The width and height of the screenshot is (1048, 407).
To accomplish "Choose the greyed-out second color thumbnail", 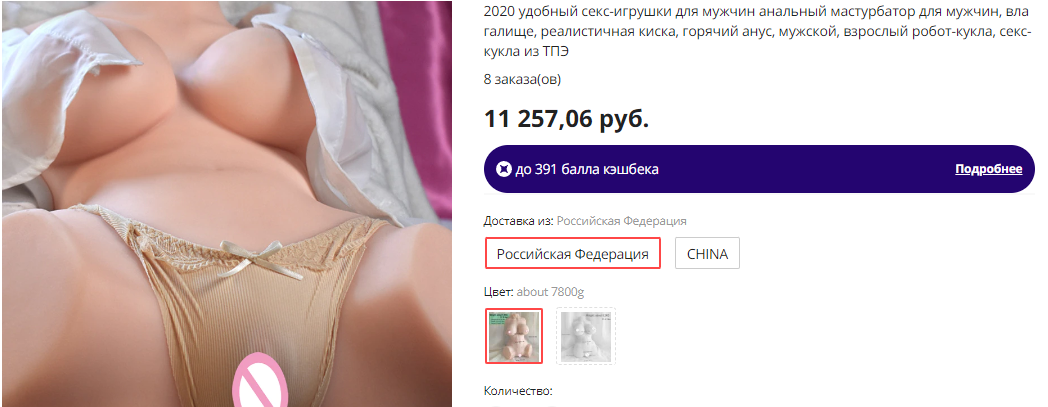I will (x=586, y=336).
